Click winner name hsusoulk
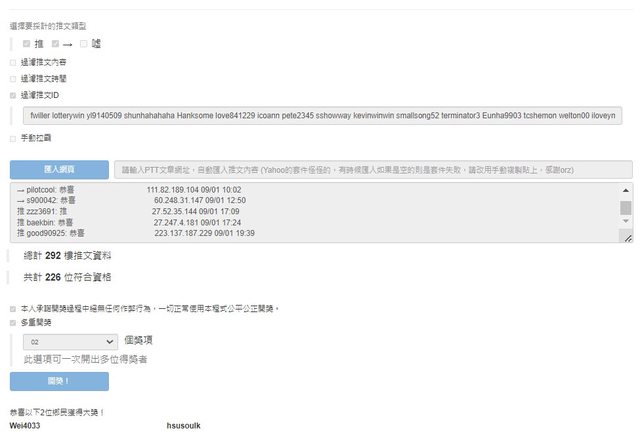The image size is (640, 437). (x=184, y=425)
